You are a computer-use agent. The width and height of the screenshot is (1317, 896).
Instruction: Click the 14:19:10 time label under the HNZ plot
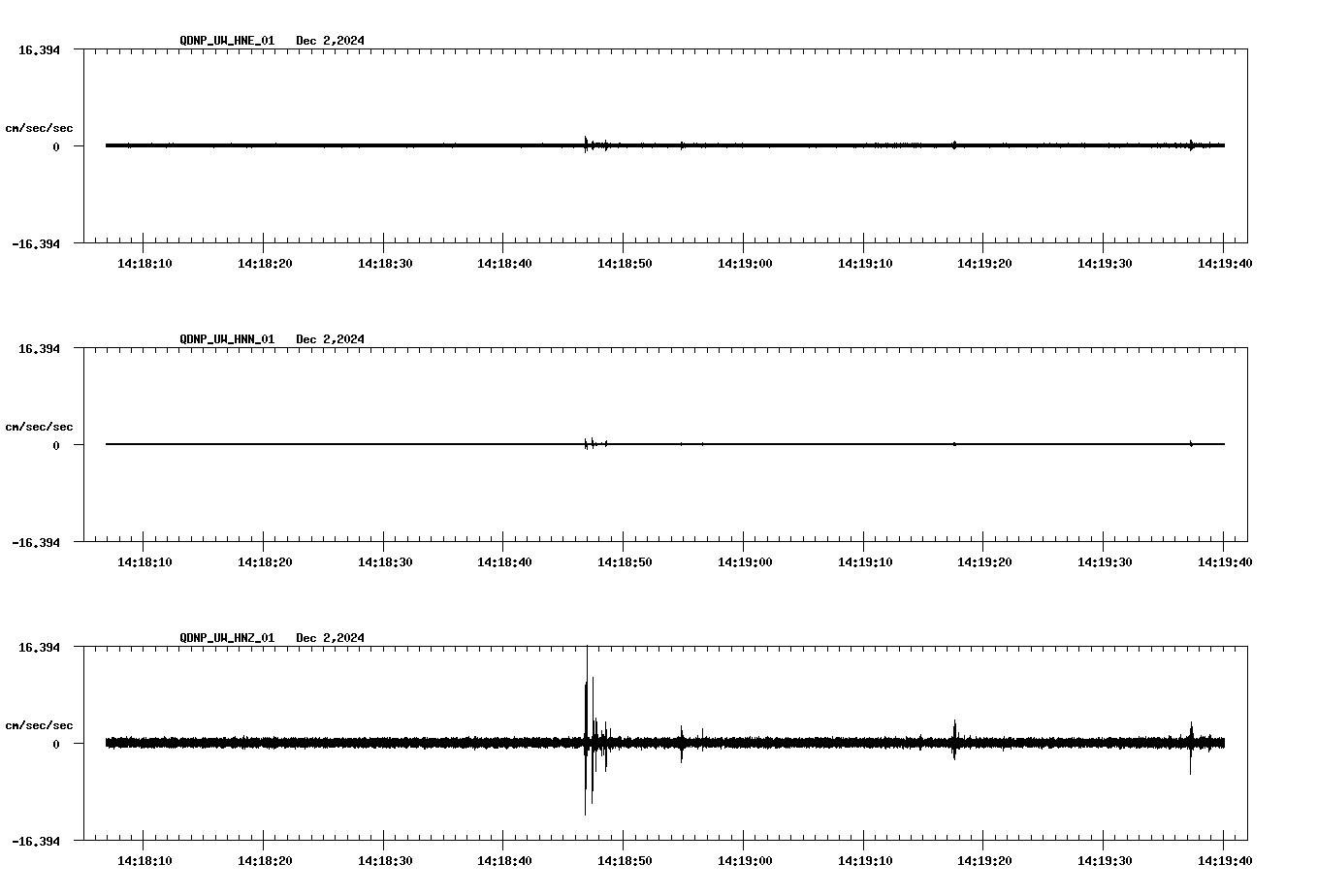point(864,860)
